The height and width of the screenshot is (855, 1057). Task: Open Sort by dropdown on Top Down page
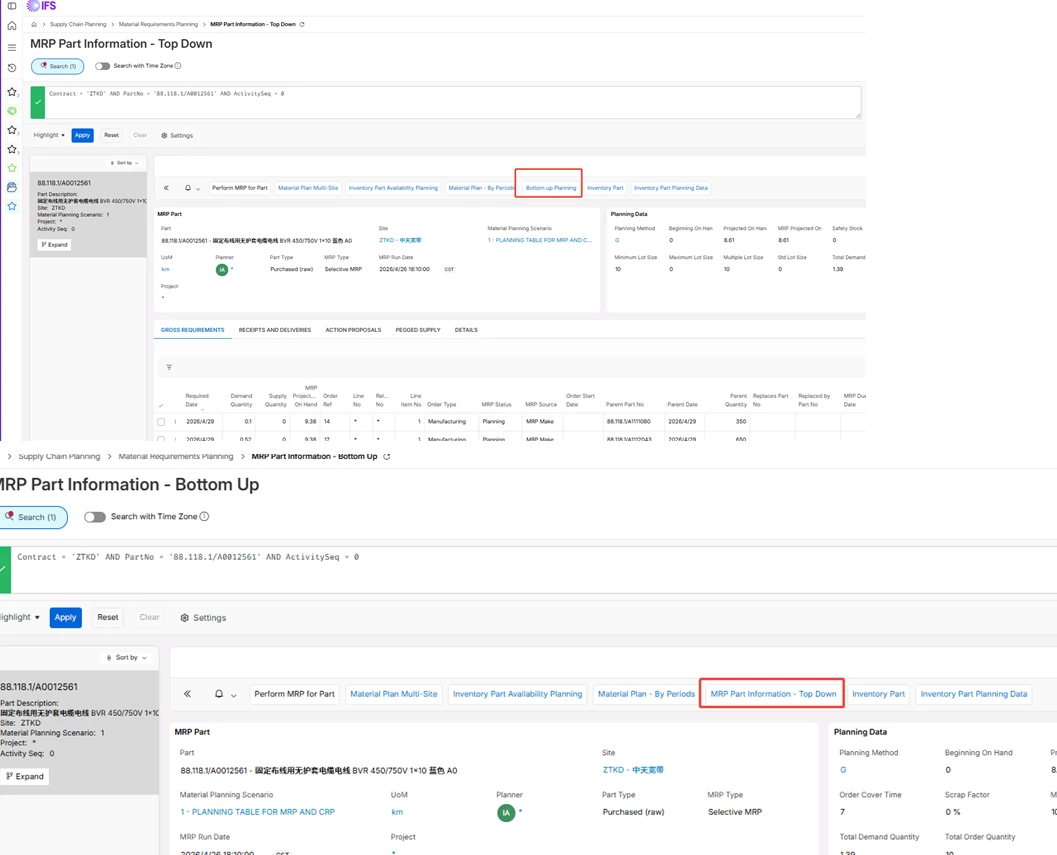[125, 163]
